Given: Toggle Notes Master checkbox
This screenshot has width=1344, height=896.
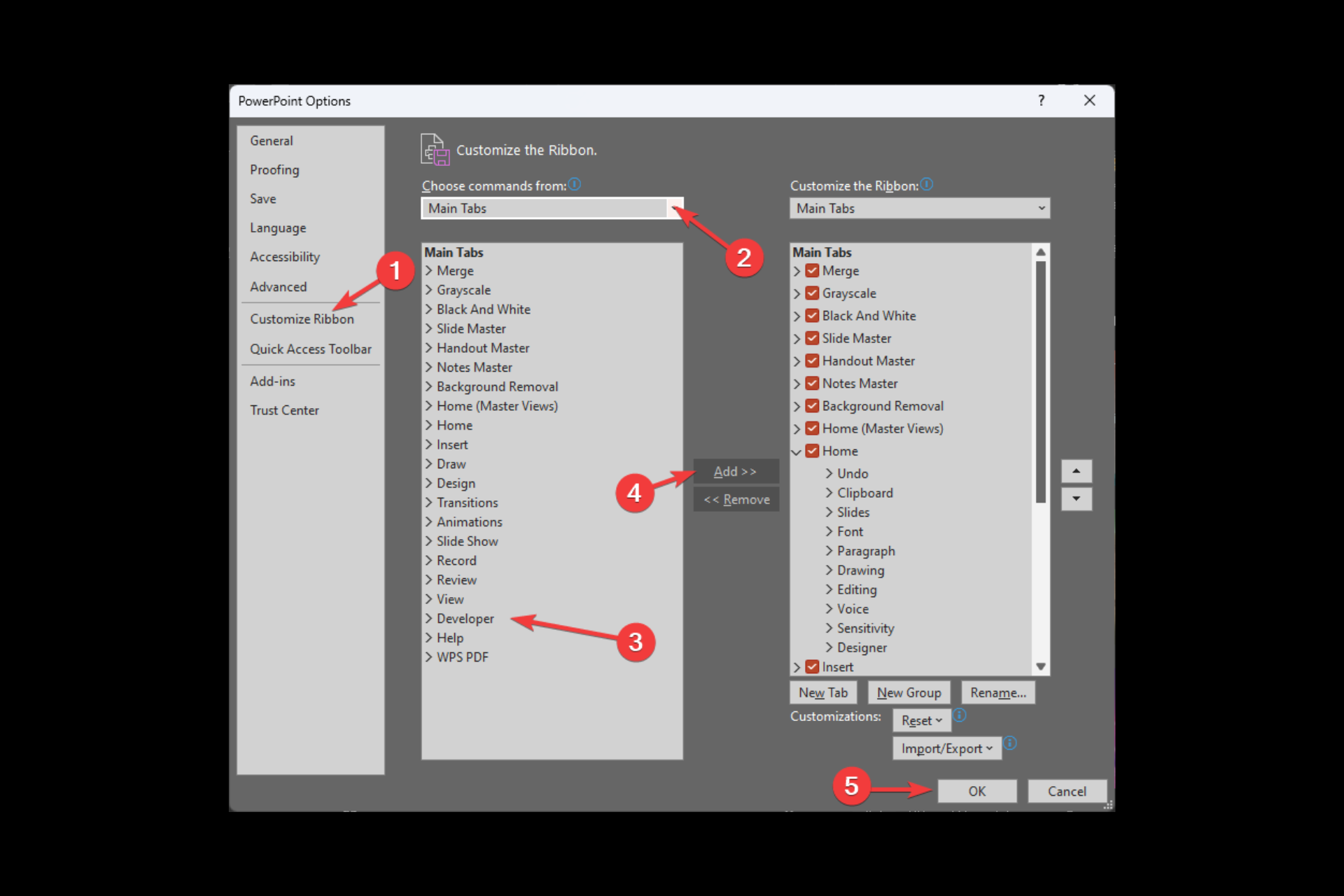Looking at the screenshot, I should [x=812, y=383].
